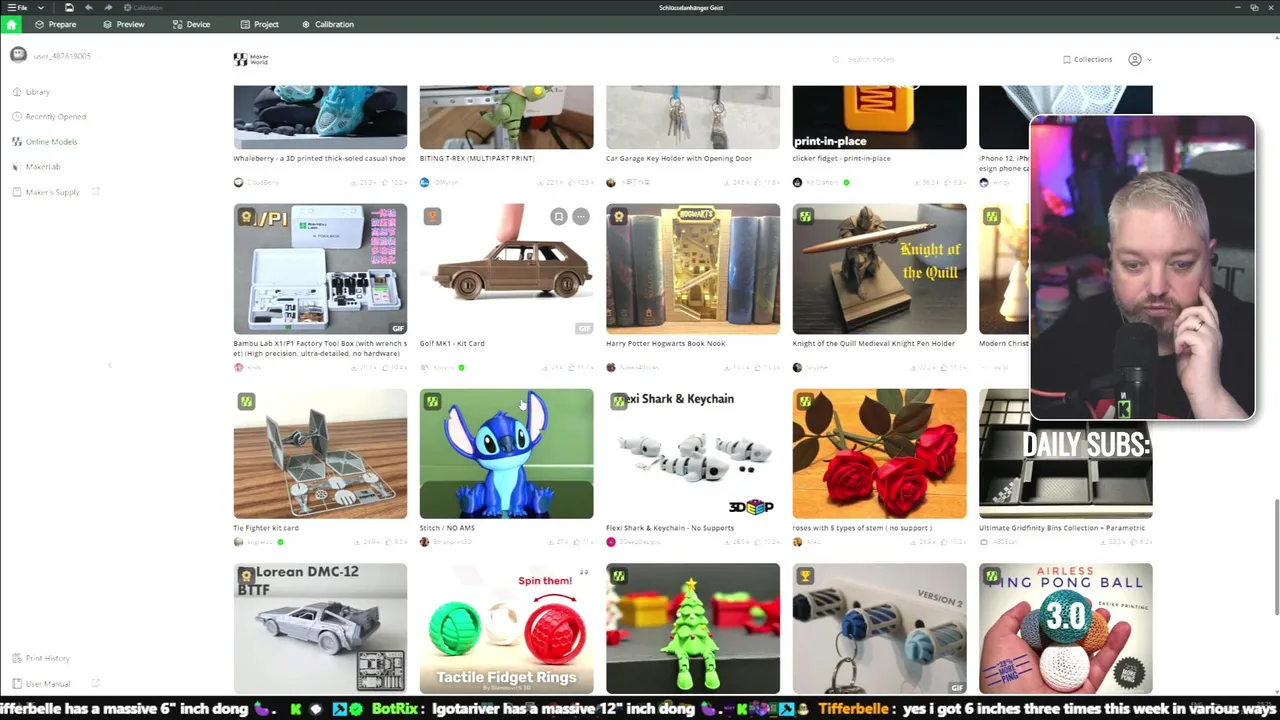Image resolution: width=1280 pixels, height=720 pixels.
Task: Open the Whaleberry shoe model thumbnail
Action: 320,117
